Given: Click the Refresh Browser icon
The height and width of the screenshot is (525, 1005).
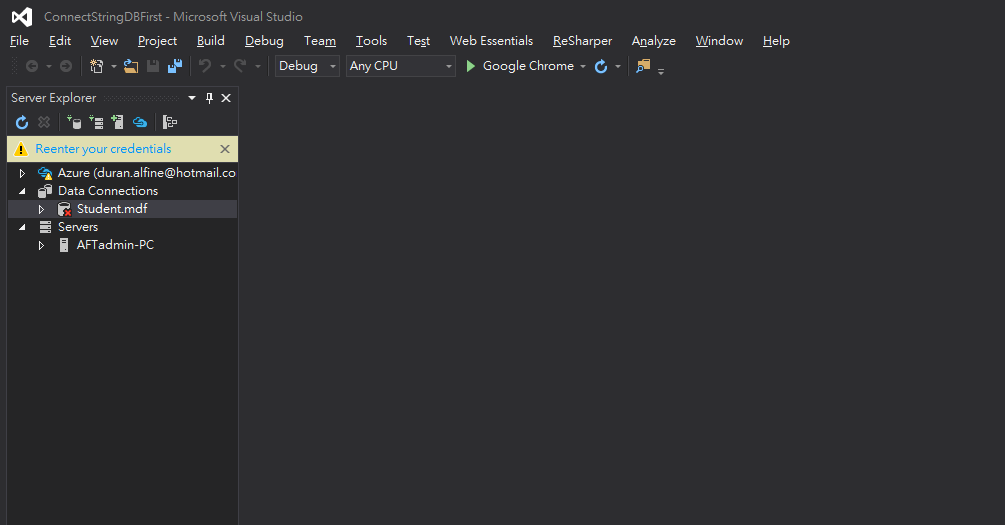Looking at the screenshot, I should (x=601, y=66).
